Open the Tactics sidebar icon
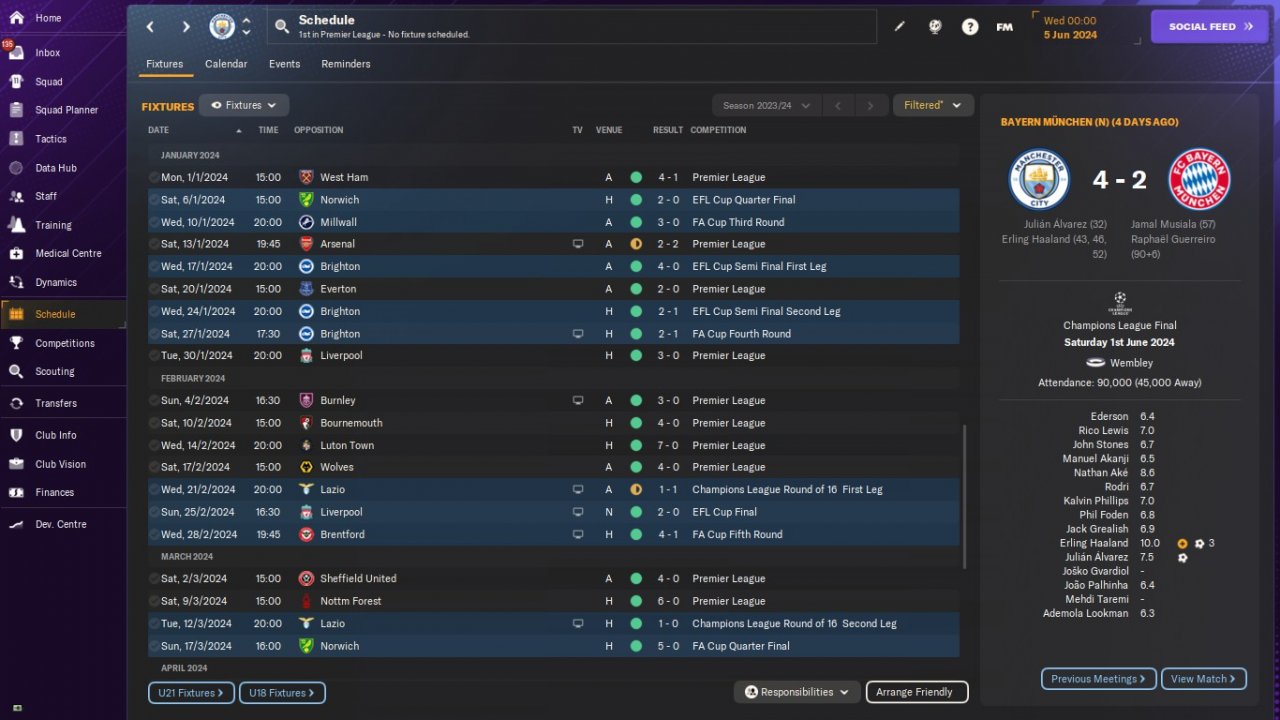This screenshot has height=720, width=1280. pos(16,139)
